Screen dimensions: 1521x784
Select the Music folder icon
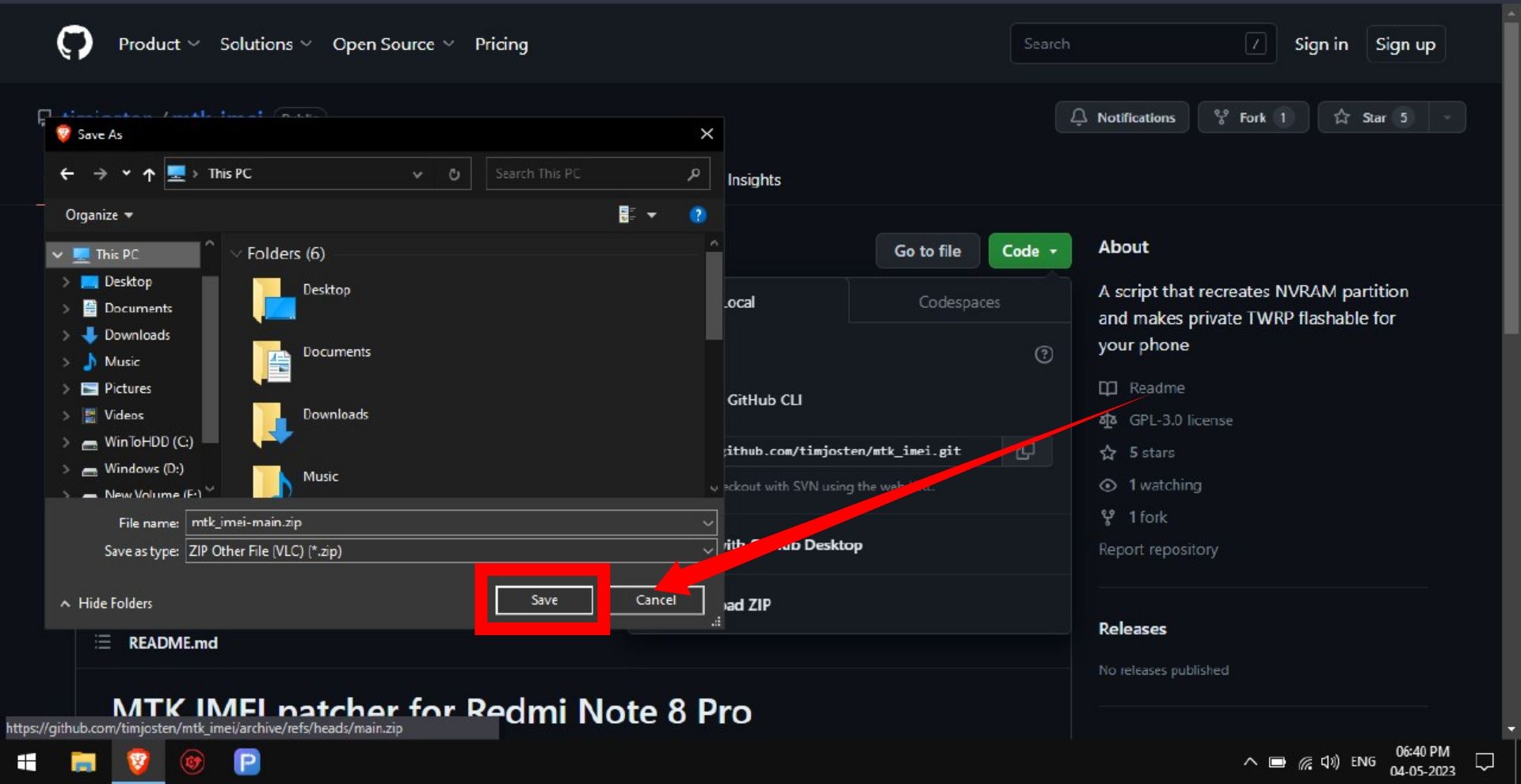point(273,481)
